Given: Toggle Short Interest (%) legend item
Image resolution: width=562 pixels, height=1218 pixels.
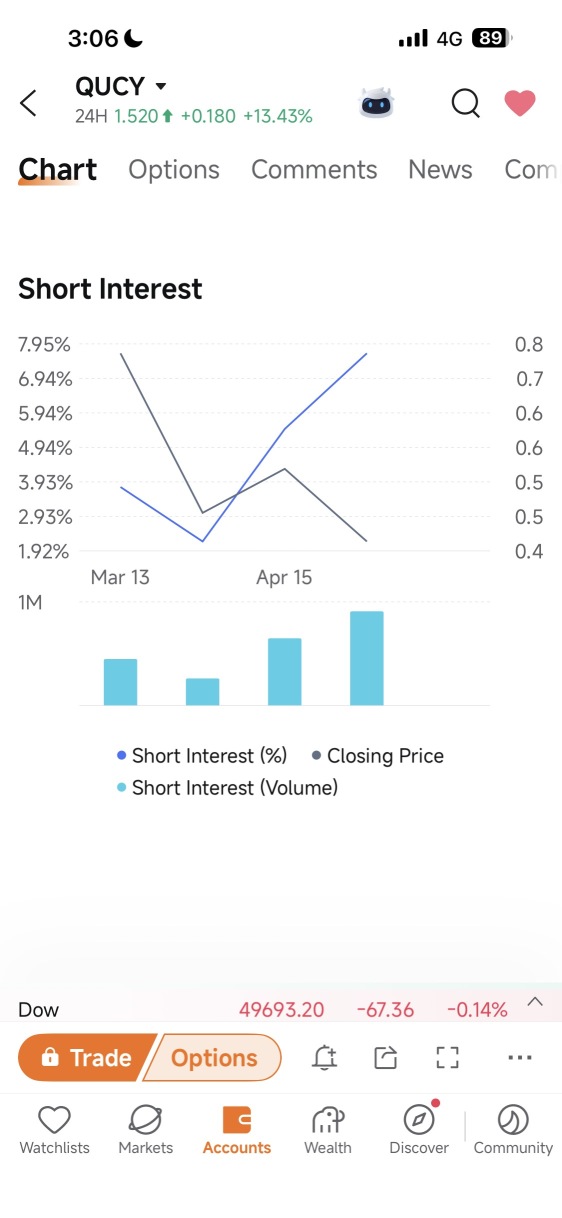Looking at the screenshot, I should pyautogui.click(x=202, y=756).
